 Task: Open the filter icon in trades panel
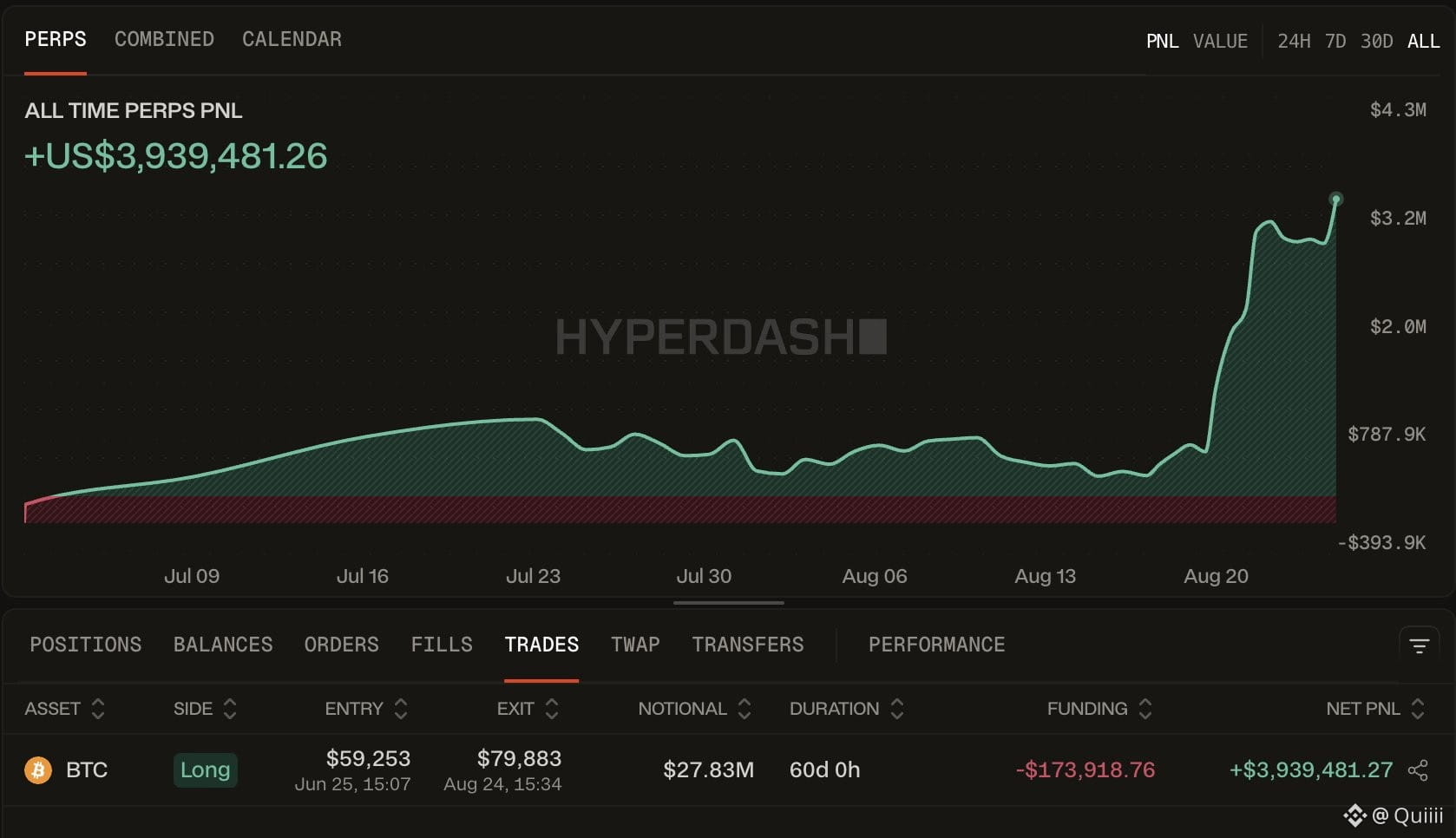1419,645
